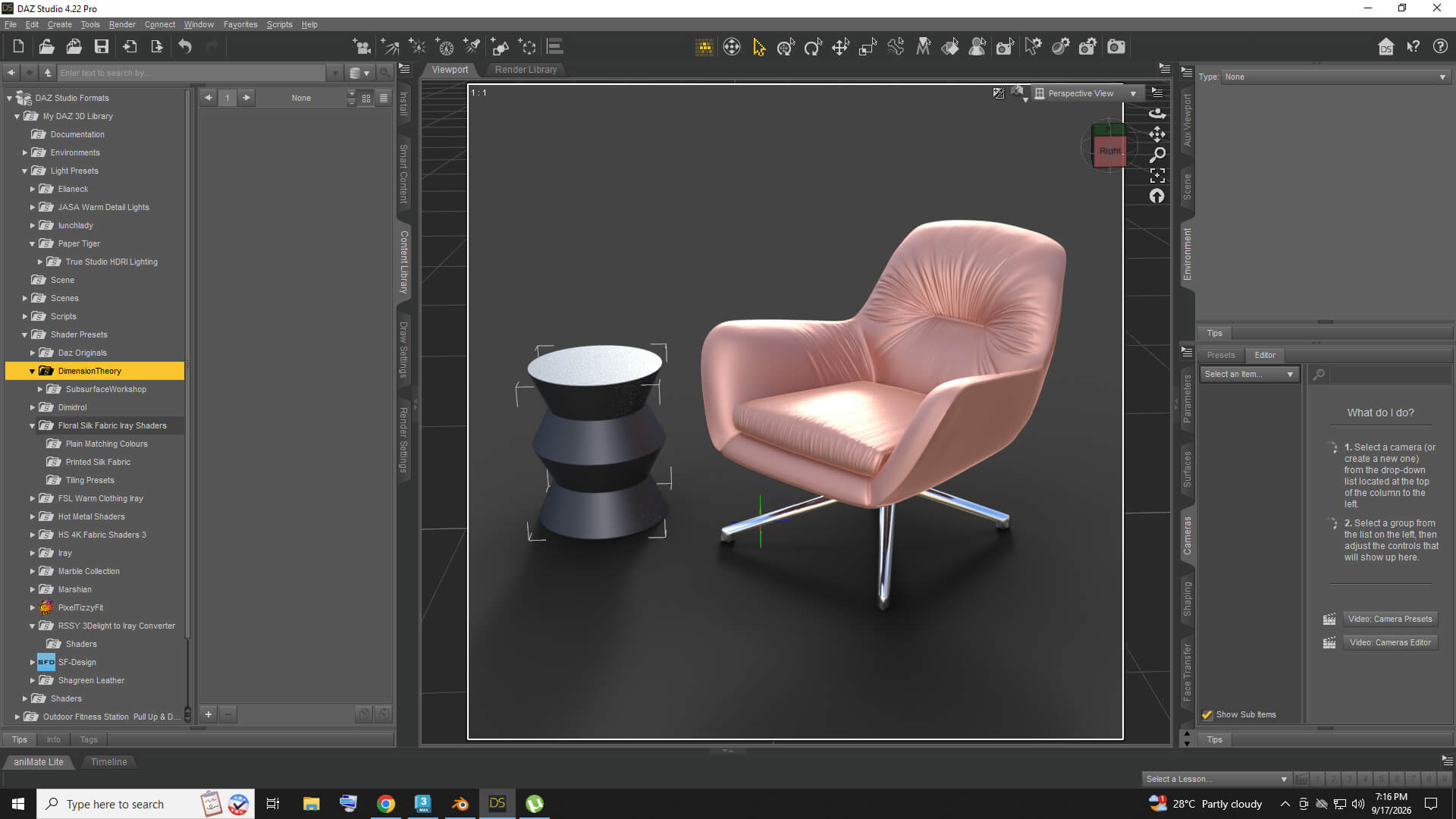This screenshot has width=1456, height=819.
Task: Open the Render menu
Action: (x=122, y=24)
